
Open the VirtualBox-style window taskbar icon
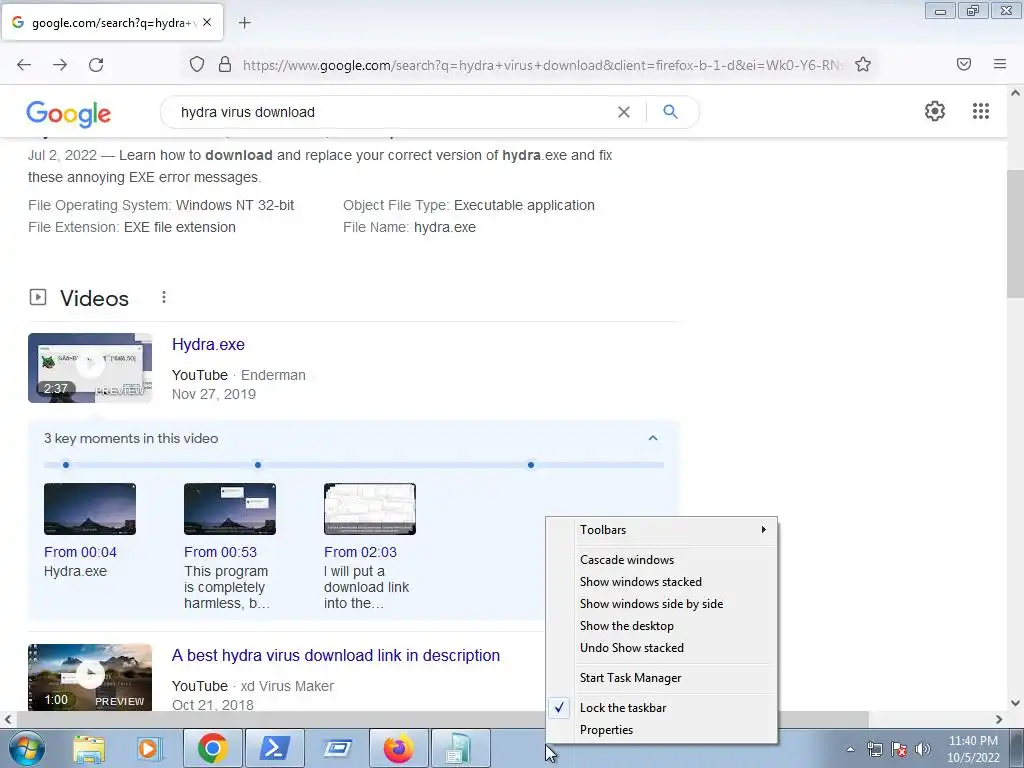(x=337, y=748)
